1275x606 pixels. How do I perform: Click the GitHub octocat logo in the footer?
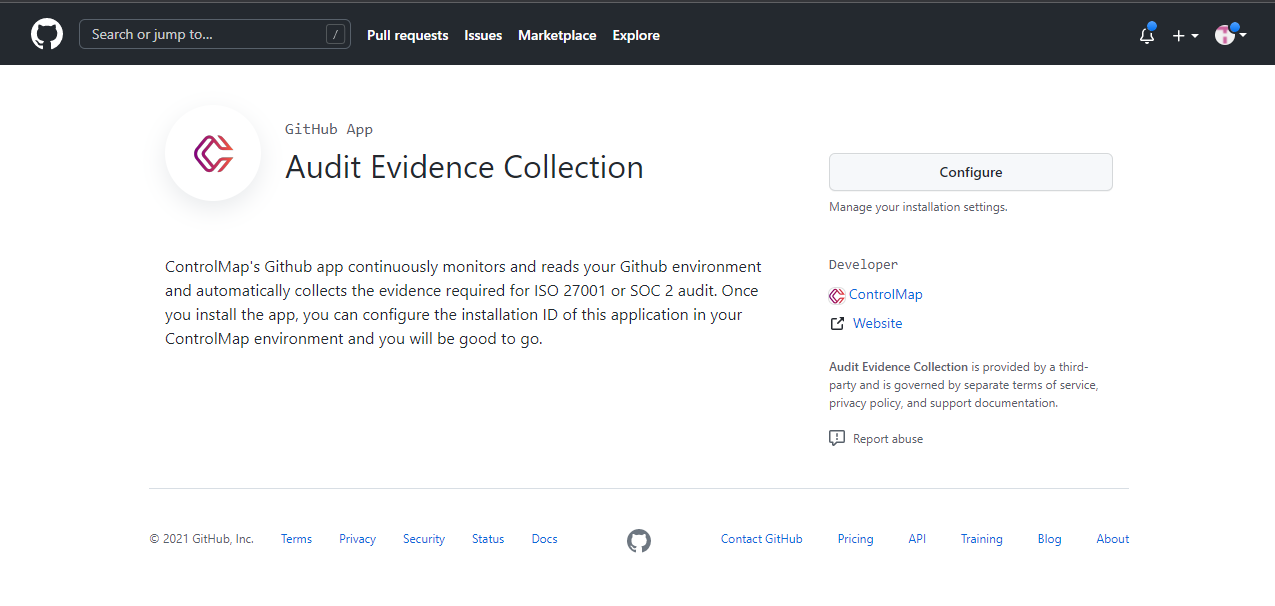pos(639,540)
